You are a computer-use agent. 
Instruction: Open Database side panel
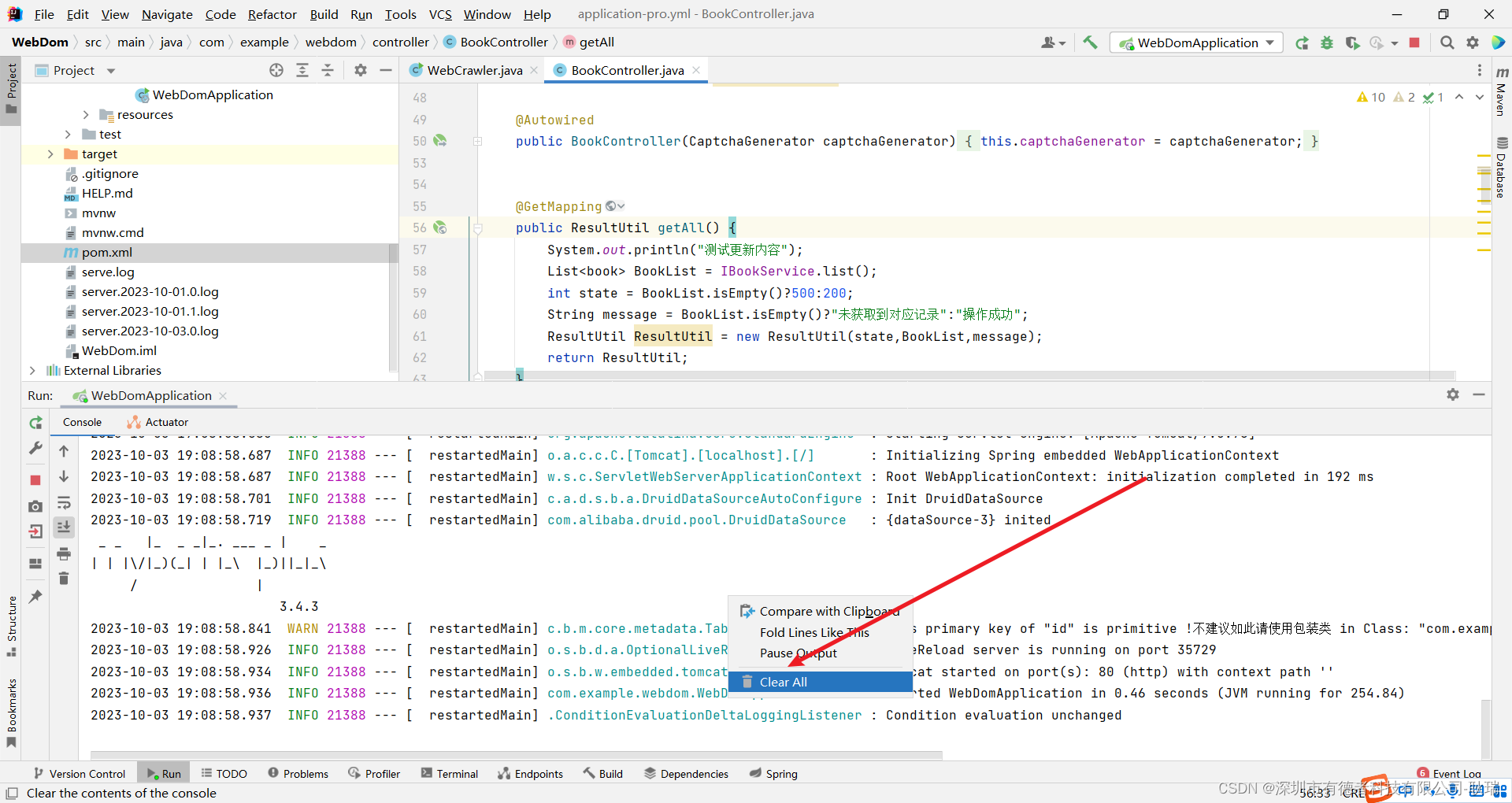tap(1501, 167)
